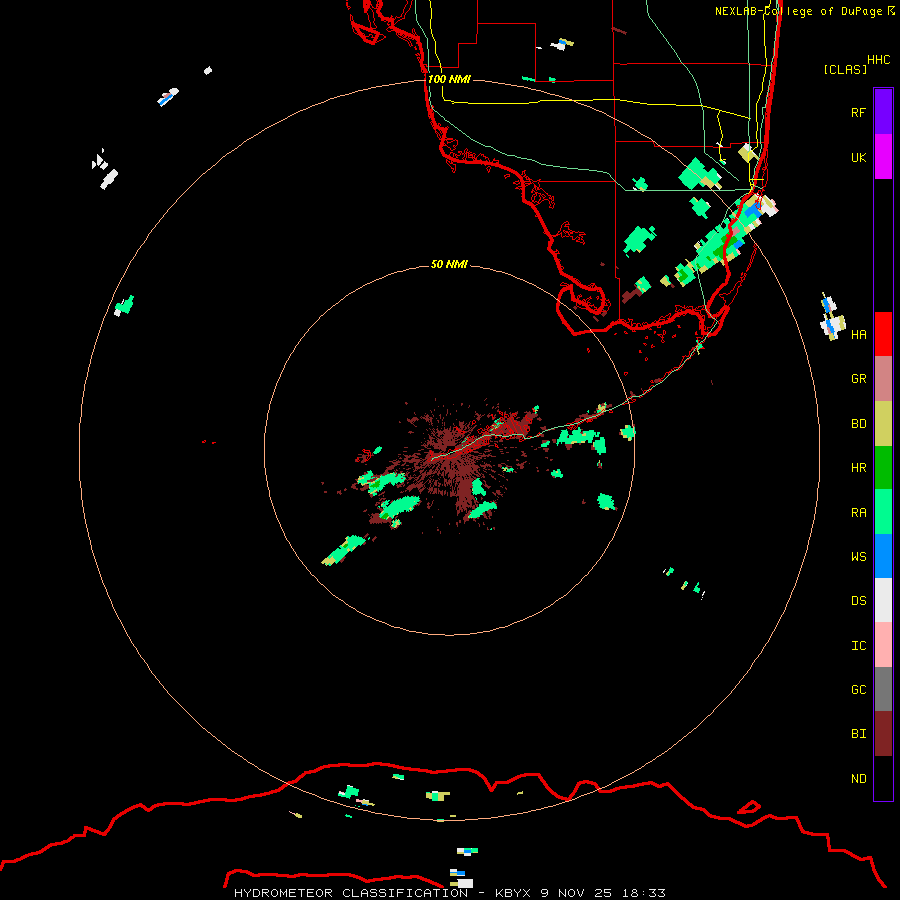
Task: Click the UK magenta legend swatch
Action: coord(883,157)
